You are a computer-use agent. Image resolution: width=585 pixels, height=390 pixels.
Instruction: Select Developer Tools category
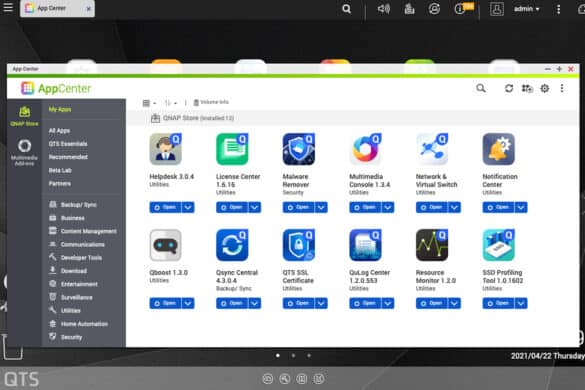point(76,258)
